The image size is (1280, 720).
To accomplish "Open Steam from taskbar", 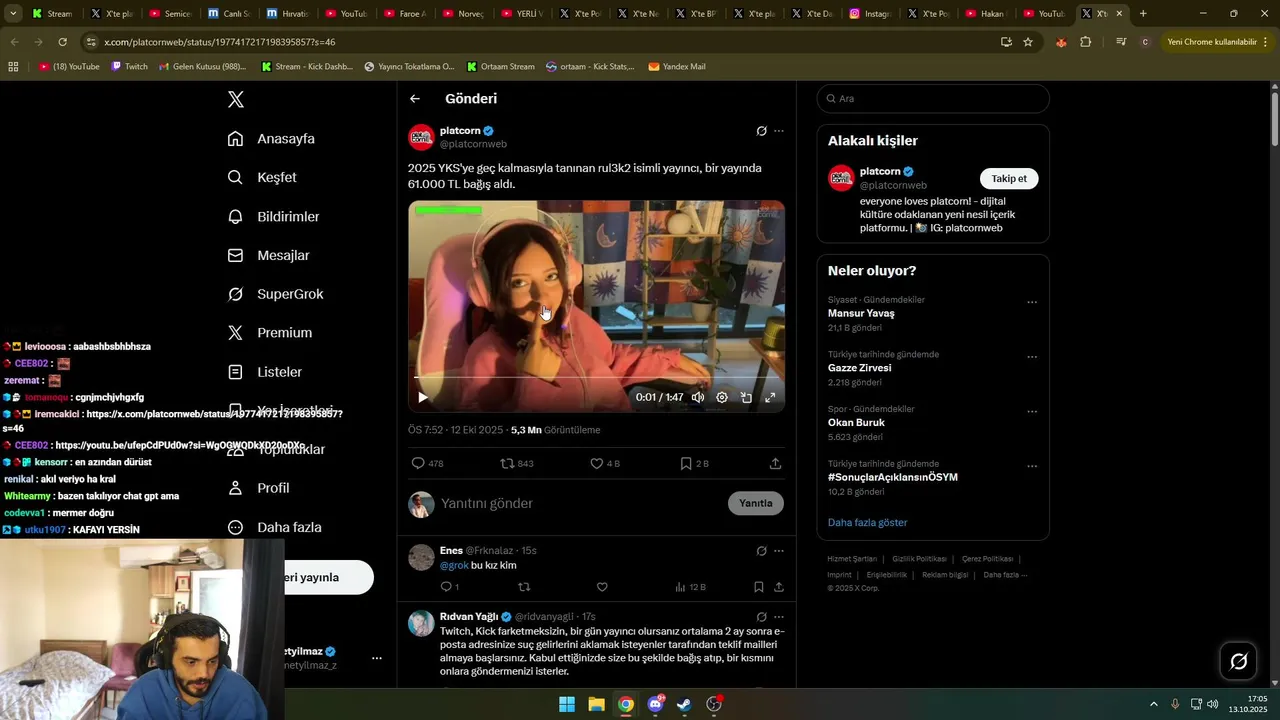I will pos(684,704).
